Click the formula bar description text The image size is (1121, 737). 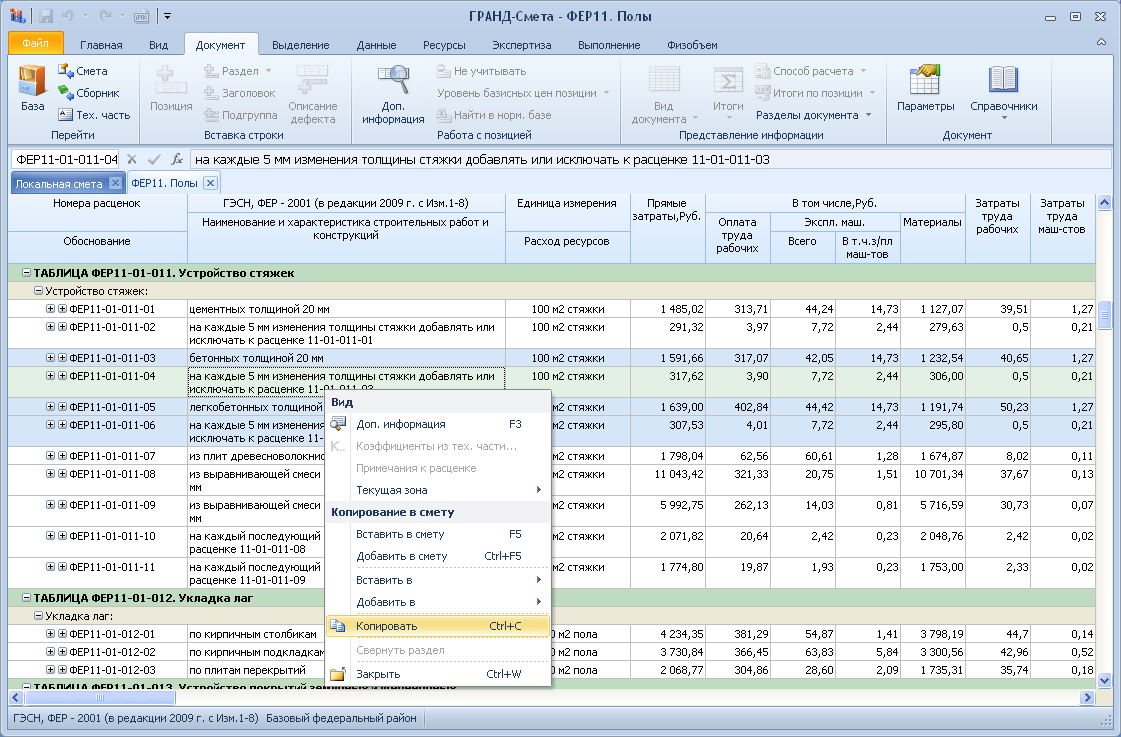pyautogui.click(x=482, y=159)
